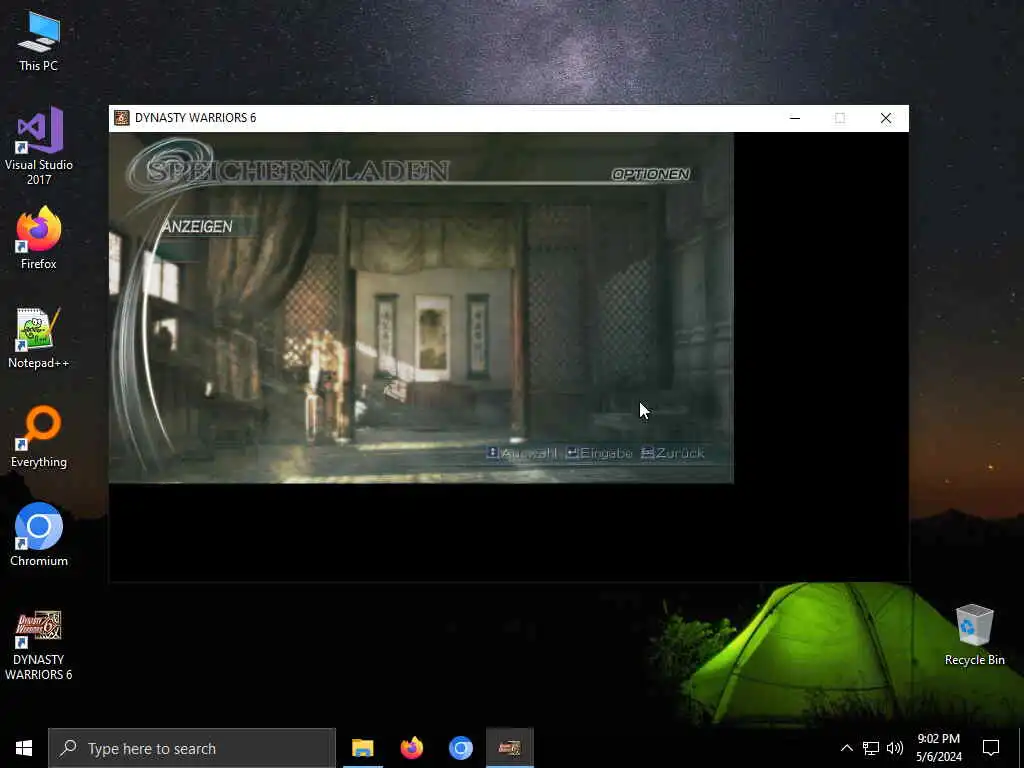Select the Visual Studio 2017 desktop shortcut

(x=39, y=146)
